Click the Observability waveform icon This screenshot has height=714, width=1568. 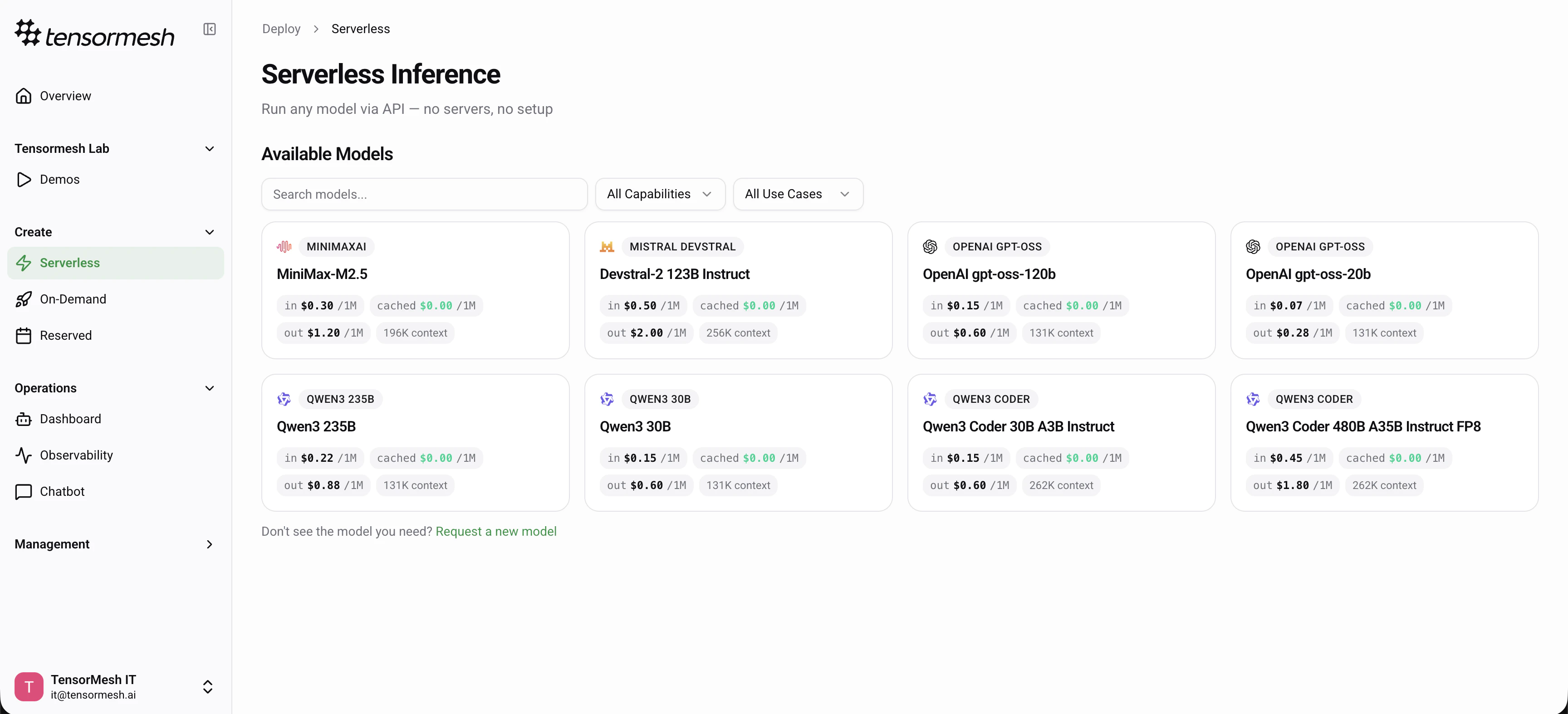pos(24,455)
